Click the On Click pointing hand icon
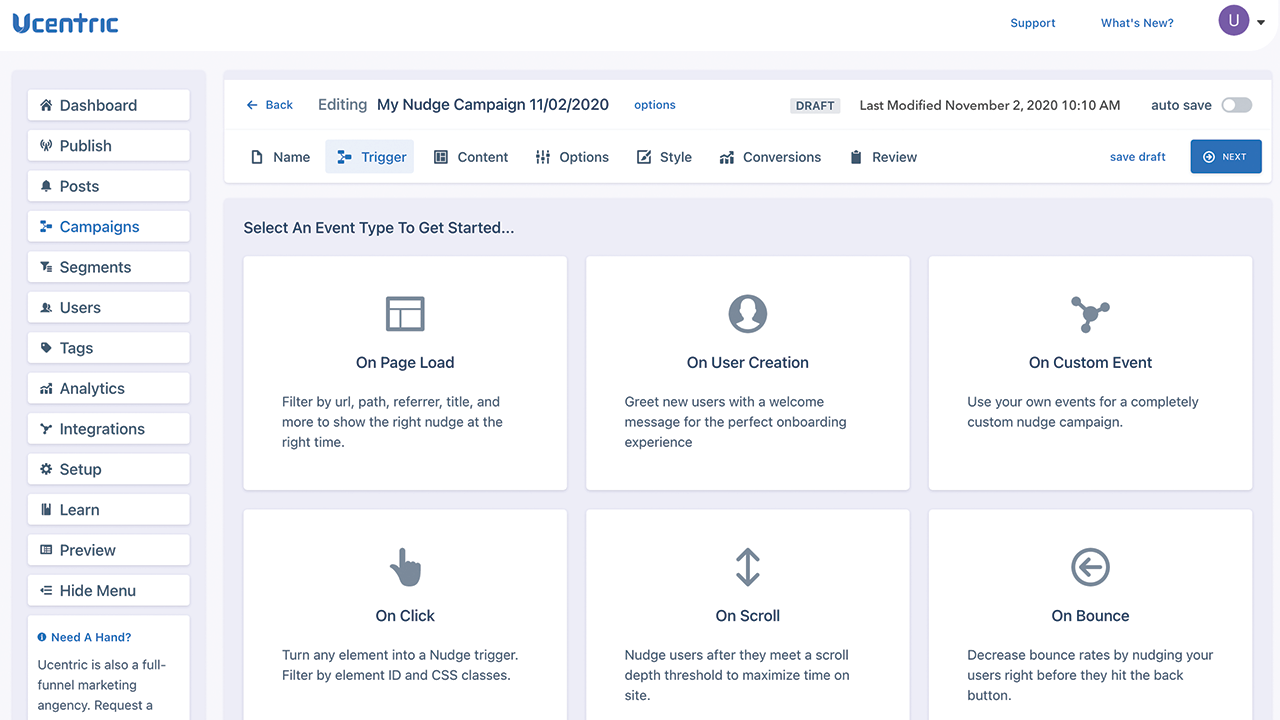The height and width of the screenshot is (720, 1280). pyautogui.click(x=405, y=567)
